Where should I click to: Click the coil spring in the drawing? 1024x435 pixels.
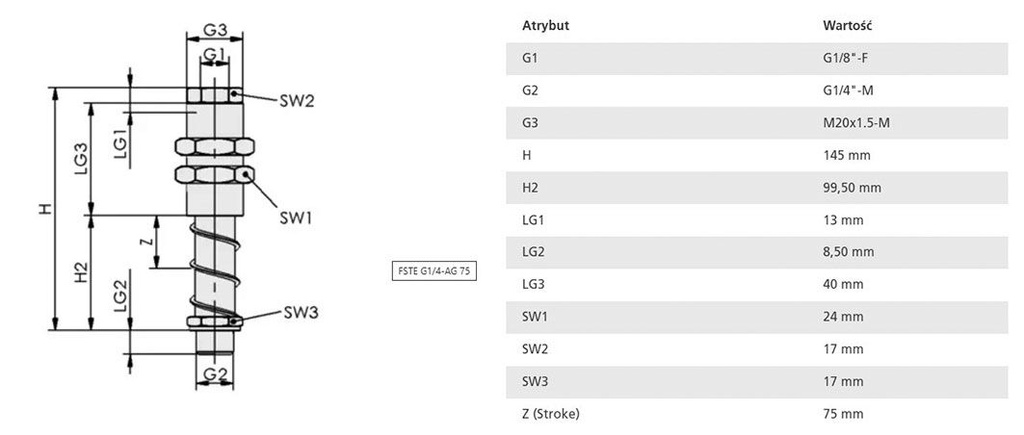213,265
